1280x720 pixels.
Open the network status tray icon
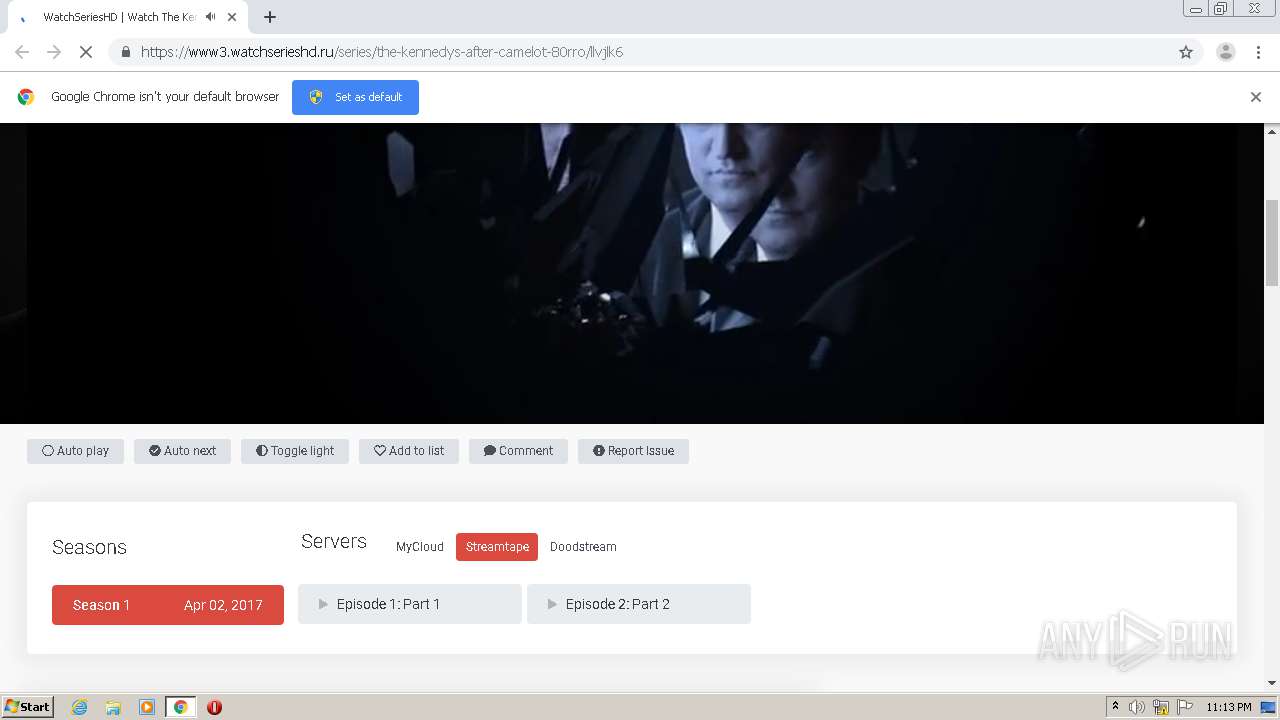1161,707
